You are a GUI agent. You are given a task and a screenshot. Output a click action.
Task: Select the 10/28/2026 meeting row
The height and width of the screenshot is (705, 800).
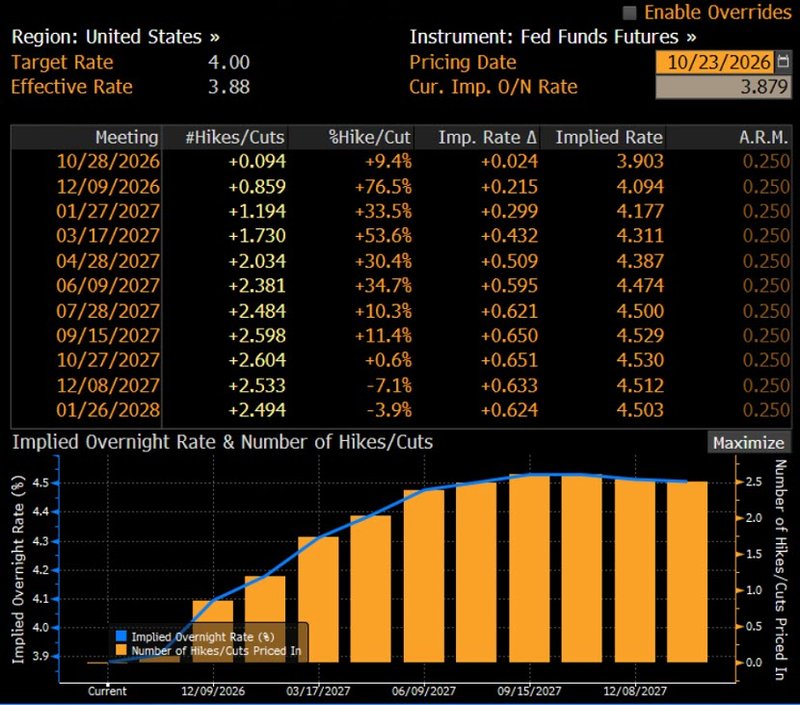coord(401,161)
